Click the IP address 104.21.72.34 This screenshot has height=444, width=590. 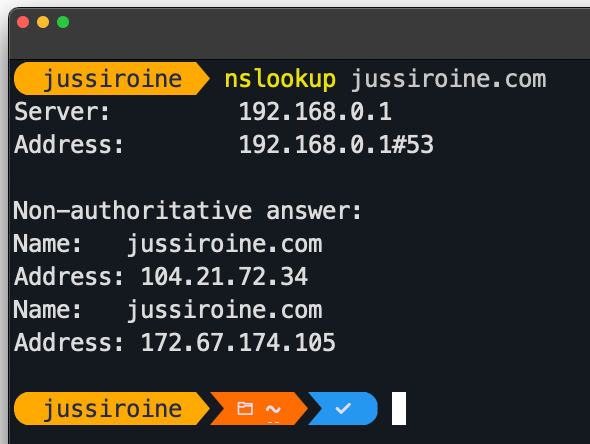click(x=224, y=277)
